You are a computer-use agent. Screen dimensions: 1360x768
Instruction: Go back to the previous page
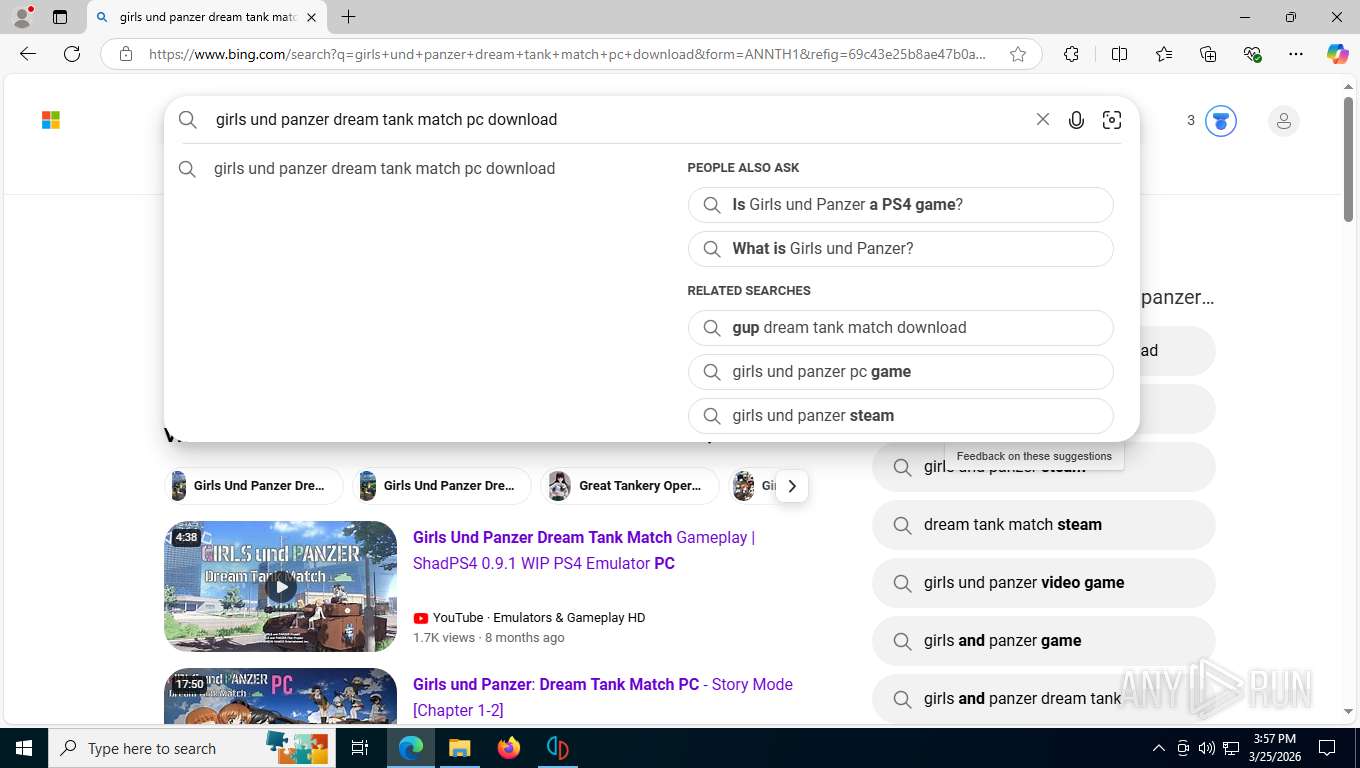pyautogui.click(x=28, y=54)
